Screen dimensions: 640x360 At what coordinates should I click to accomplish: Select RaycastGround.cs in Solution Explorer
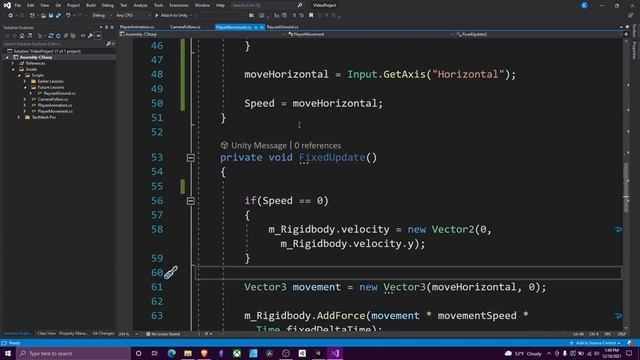[x=60, y=93]
